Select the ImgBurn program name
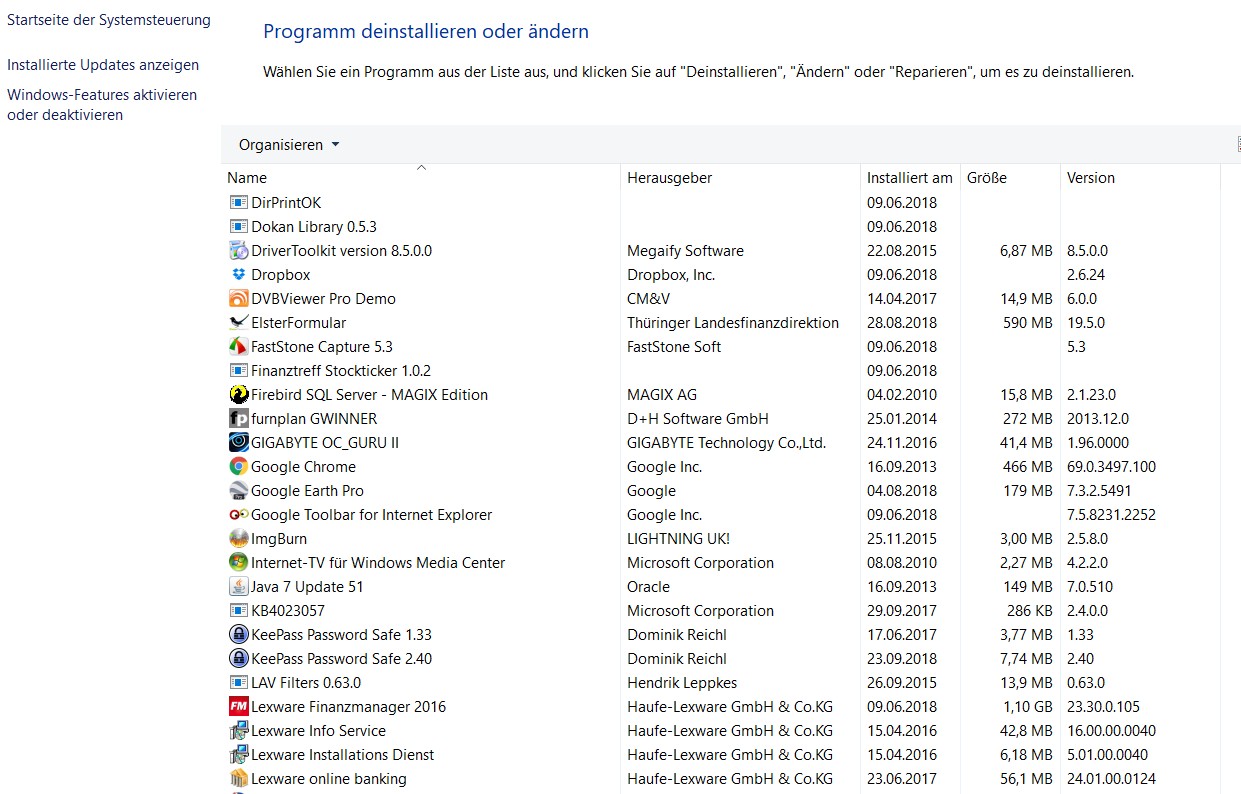Image resolution: width=1241 pixels, height=794 pixels. [x=279, y=539]
